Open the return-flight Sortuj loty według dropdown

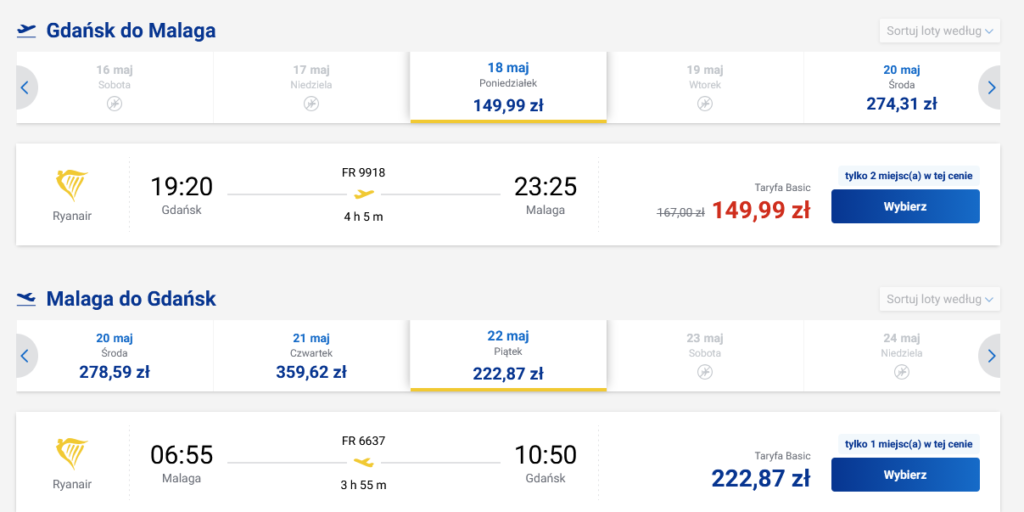point(939,299)
